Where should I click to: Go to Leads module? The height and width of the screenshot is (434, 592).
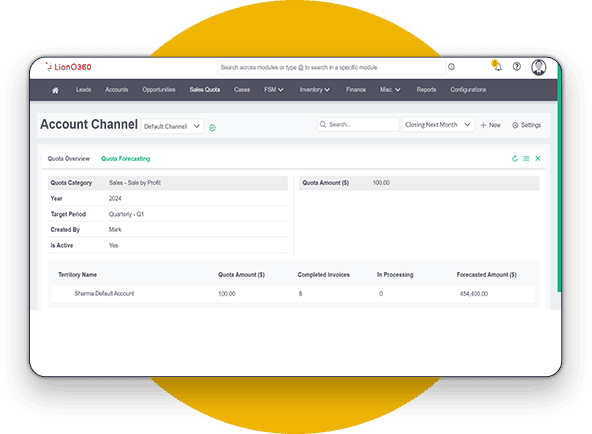tap(83, 90)
